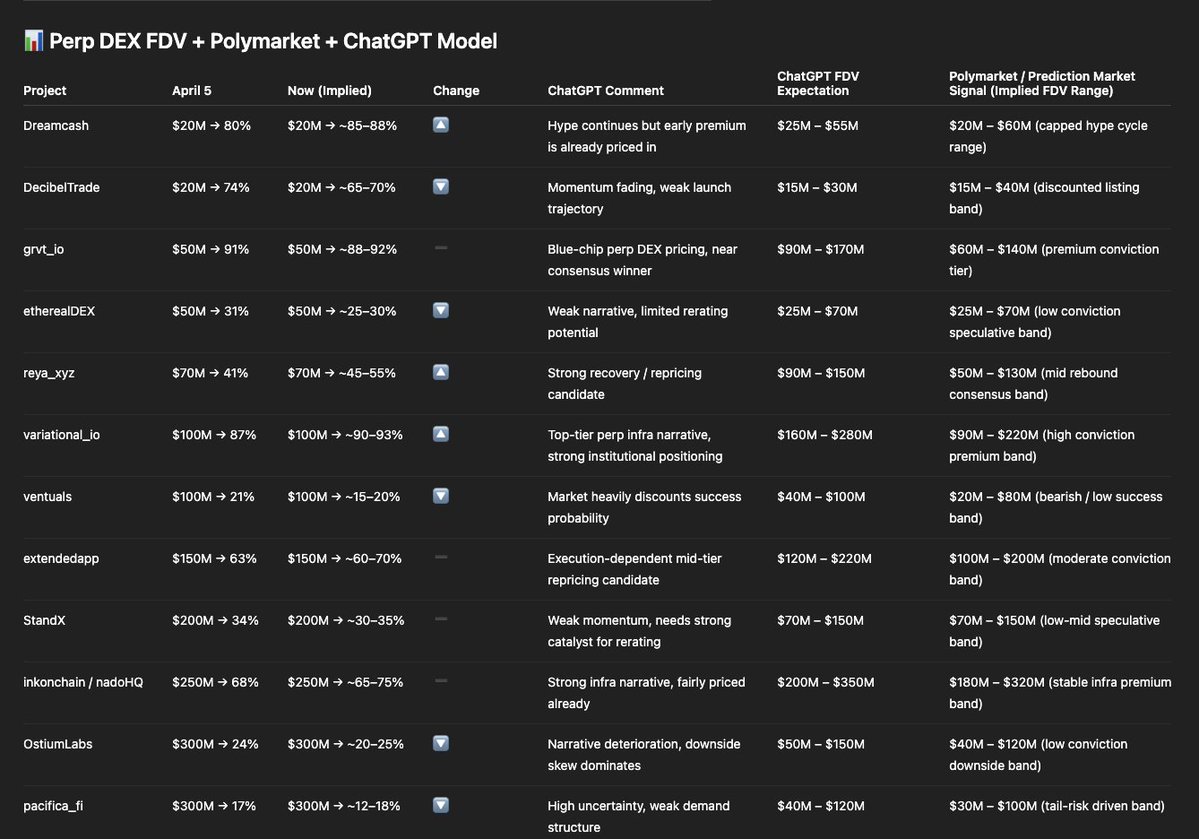Screen dimensions: 1199x839
Task: Click the '$100M – $200M (moderate conviction band)' cell
Action: click(1060, 569)
